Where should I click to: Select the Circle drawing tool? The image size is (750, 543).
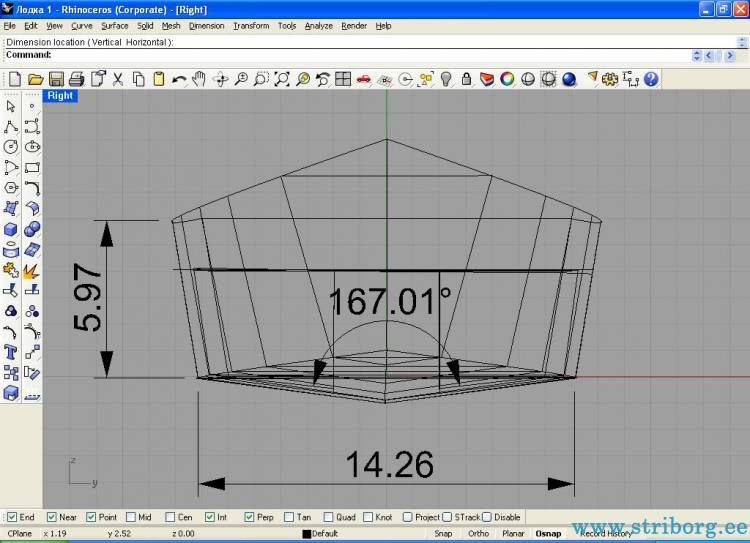coord(11,147)
